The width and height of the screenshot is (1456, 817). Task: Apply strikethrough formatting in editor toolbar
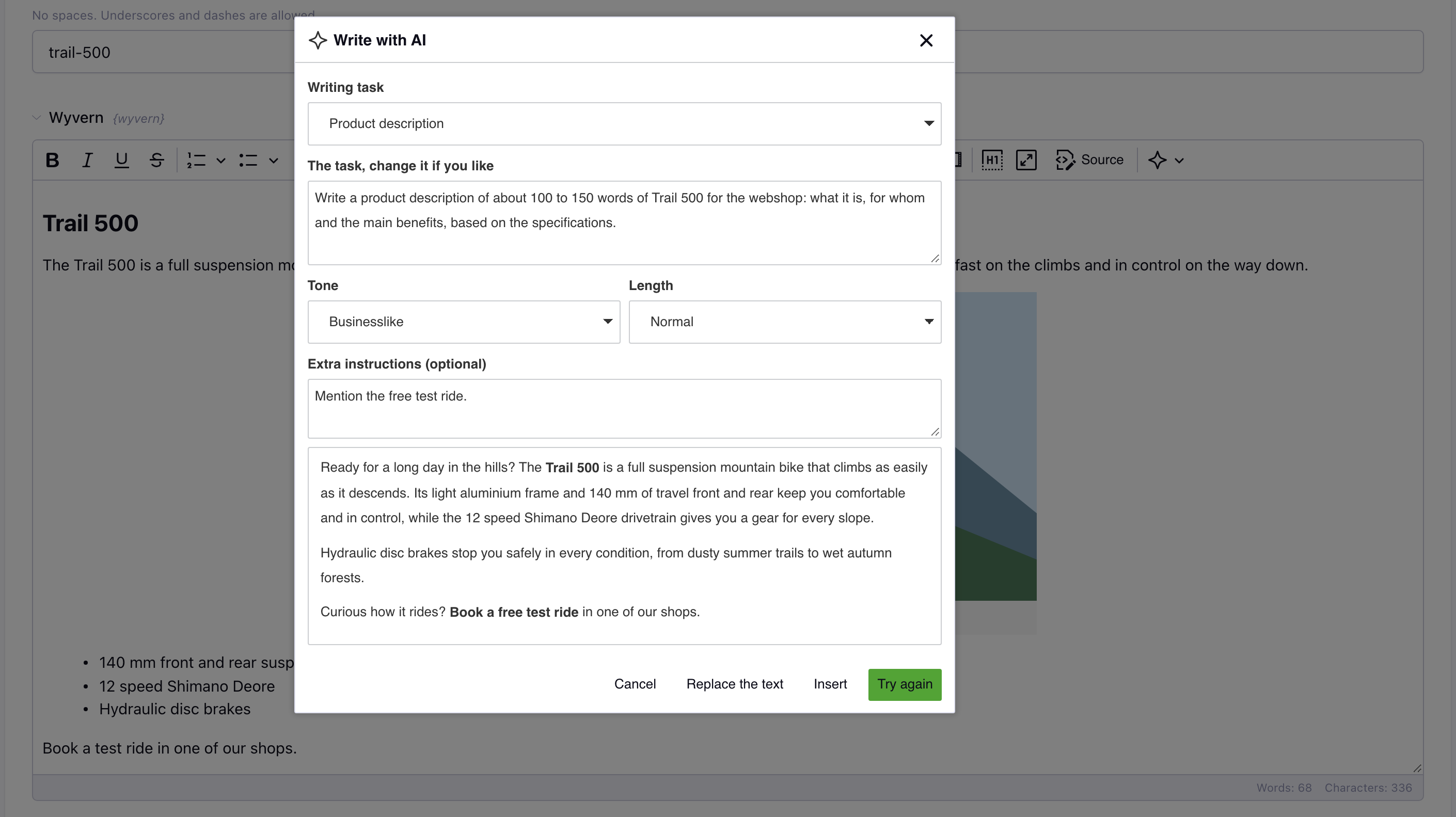[x=156, y=161]
